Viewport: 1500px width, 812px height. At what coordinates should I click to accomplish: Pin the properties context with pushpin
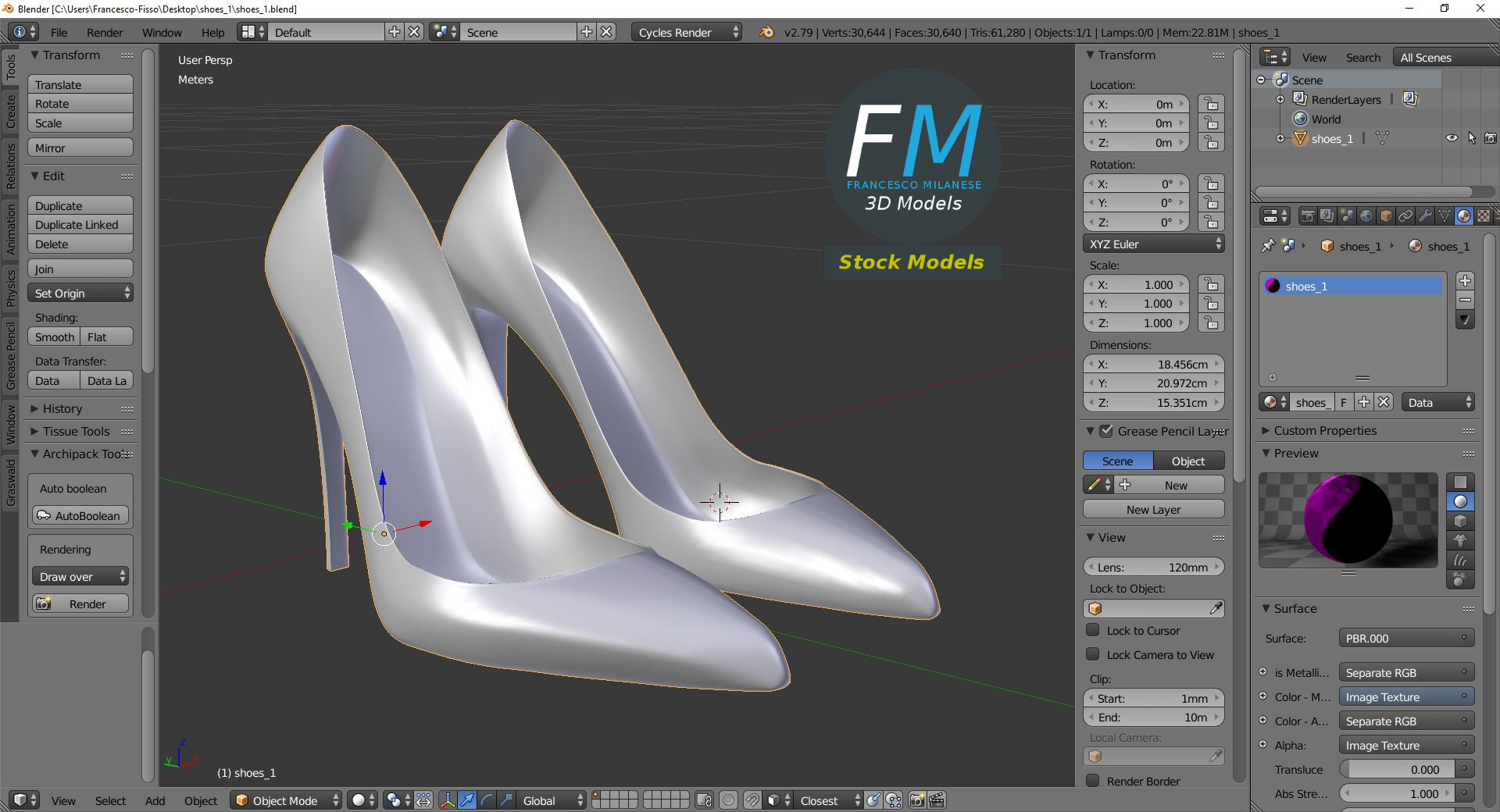(x=1268, y=246)
